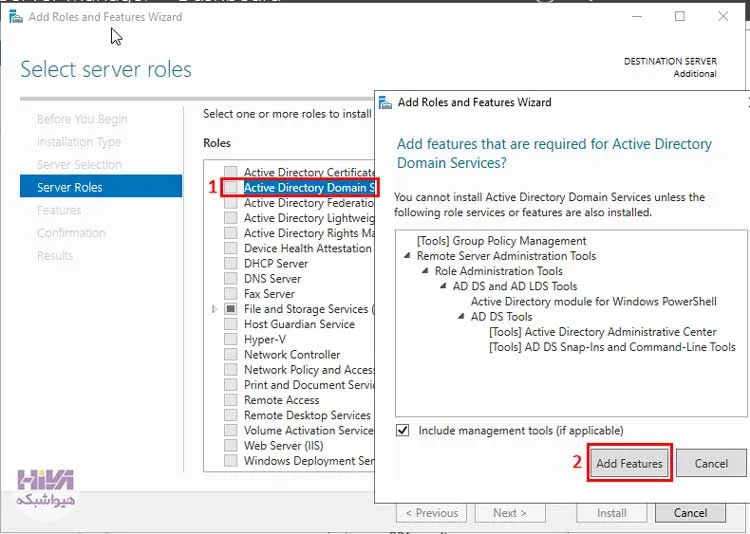Select the Server Roles step
This screenshot has width=750, height=534.
pos(101,187)
